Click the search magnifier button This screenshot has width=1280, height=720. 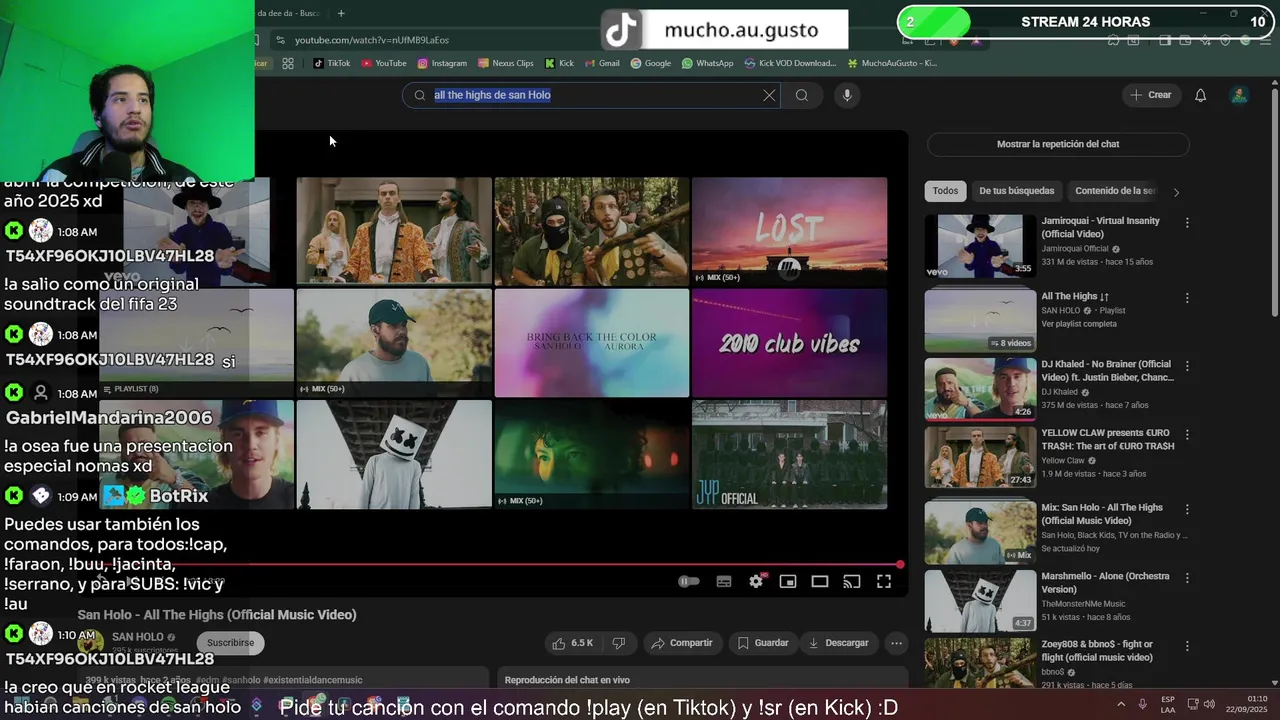click(802, 95)
